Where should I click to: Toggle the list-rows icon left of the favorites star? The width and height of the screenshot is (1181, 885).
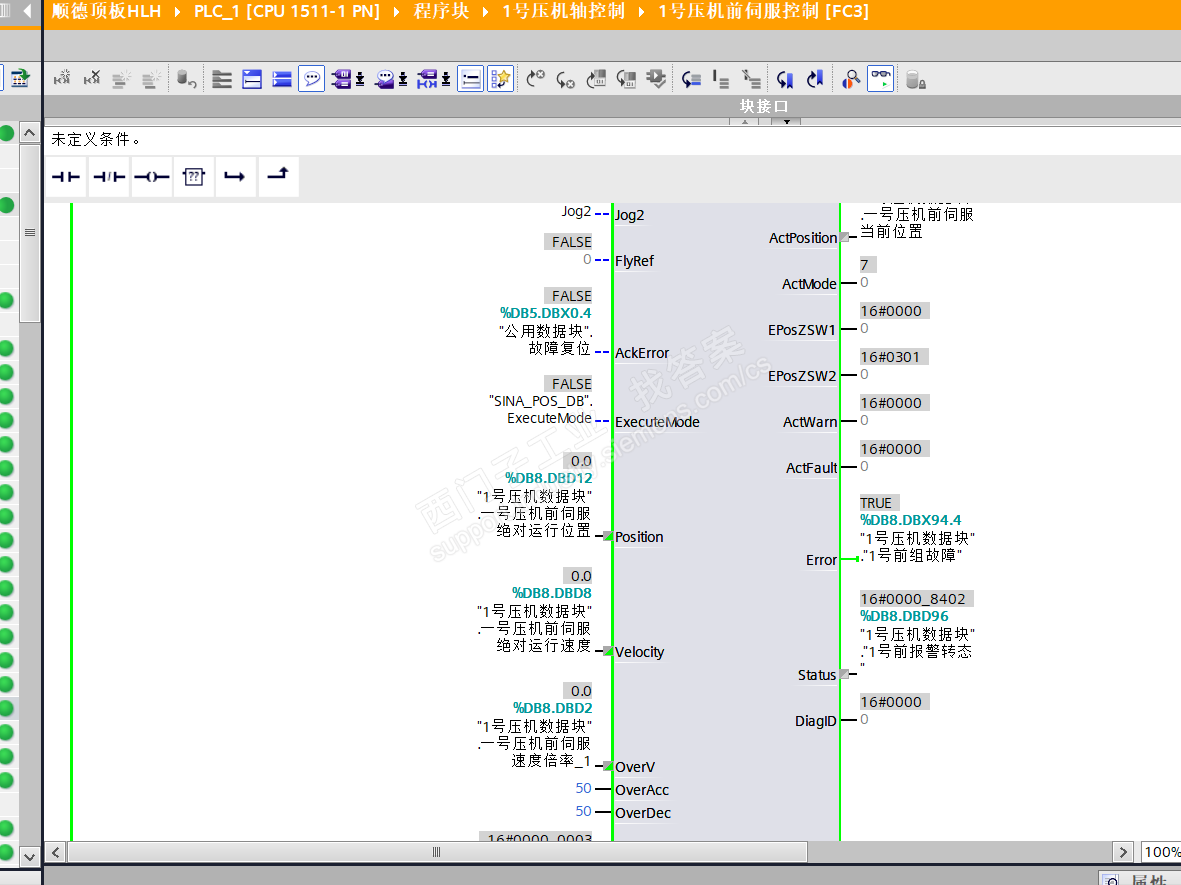click(x=471, y=78)
